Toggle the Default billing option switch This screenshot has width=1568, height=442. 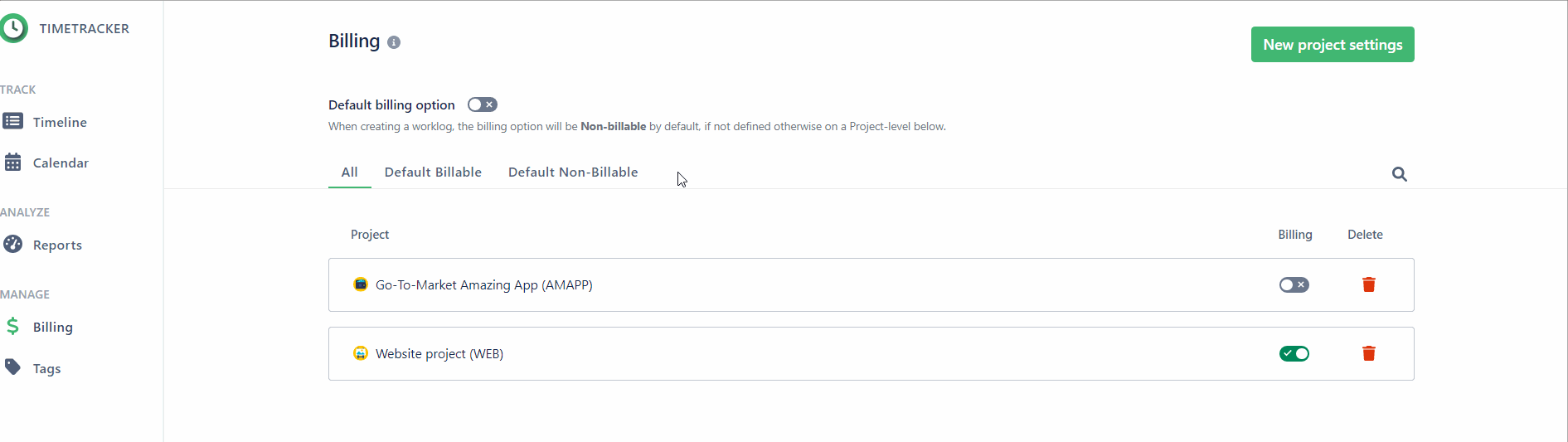(482, 104)
